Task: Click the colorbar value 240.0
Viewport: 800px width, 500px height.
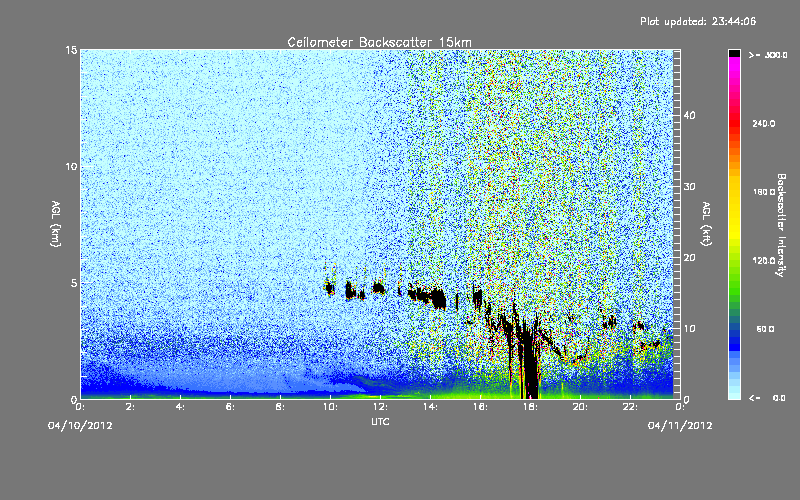Action: click(x=764, y=123)
